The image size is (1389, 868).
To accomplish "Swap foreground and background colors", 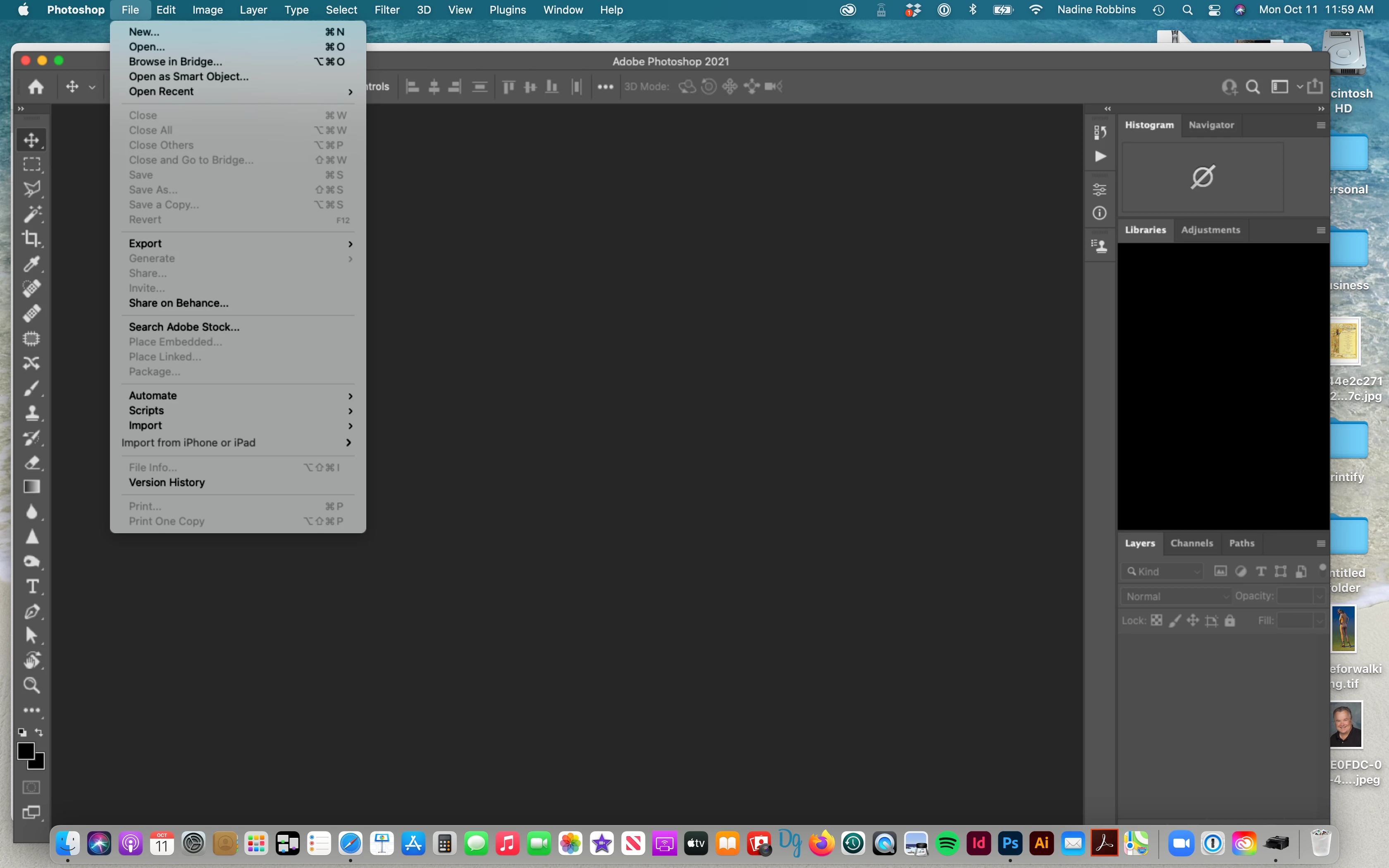I will click(x=39, y=732).
